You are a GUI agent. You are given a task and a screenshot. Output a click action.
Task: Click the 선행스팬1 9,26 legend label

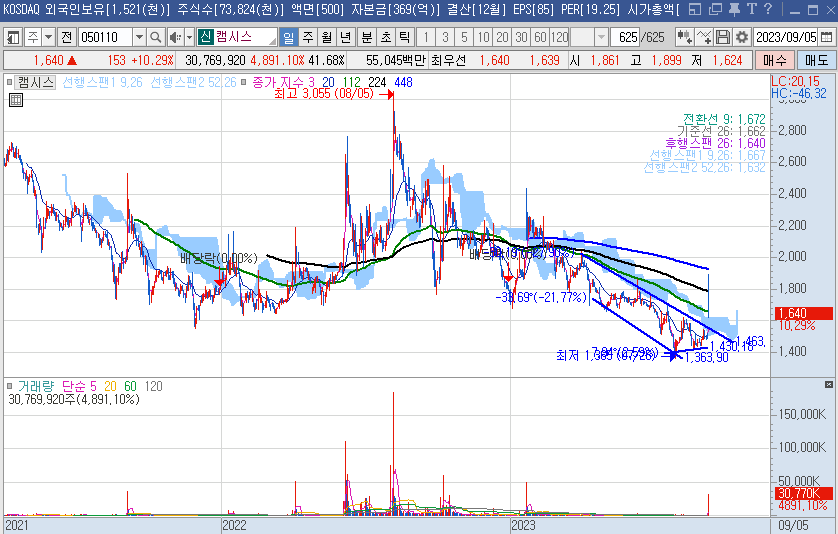pos(103,82)
